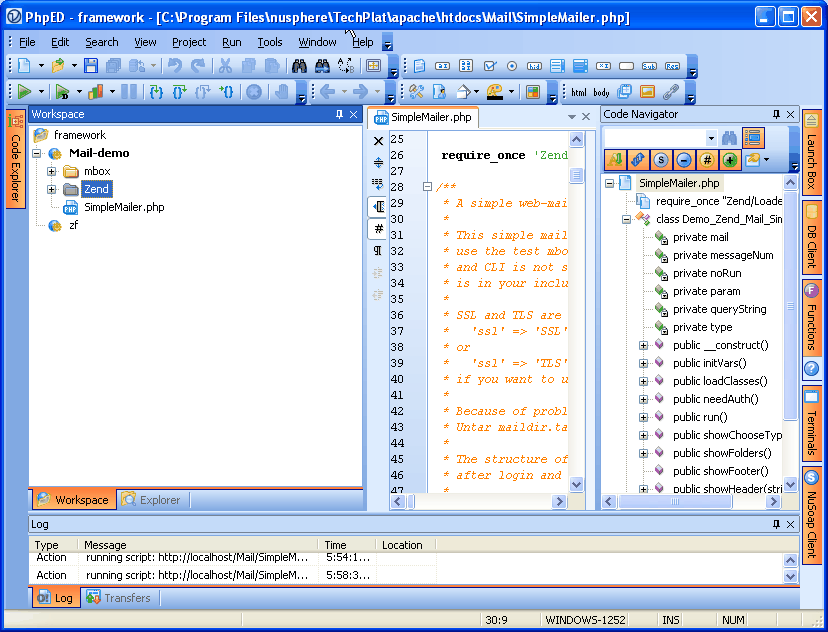Collapse the class Demo_Zend_Mail node

(626, 219)
